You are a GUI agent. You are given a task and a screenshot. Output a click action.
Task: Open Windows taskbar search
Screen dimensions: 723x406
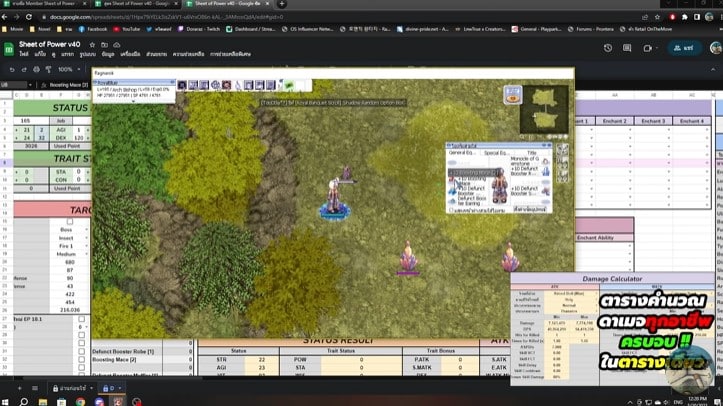[24, 402]
